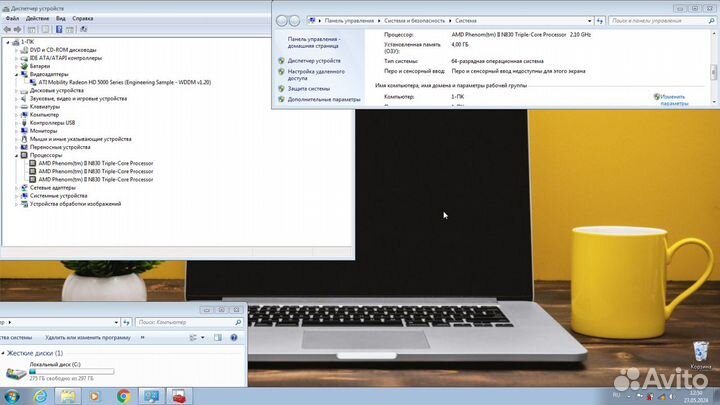Click the Scan for hardware changes toolbar icon
Screen dimensions: 720x405
84,29
